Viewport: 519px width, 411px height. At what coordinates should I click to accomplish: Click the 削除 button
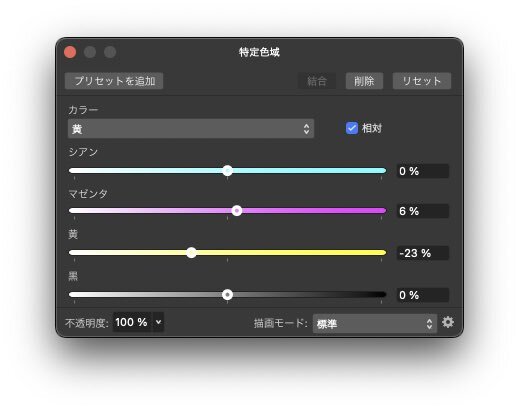[x=364, y=81]
